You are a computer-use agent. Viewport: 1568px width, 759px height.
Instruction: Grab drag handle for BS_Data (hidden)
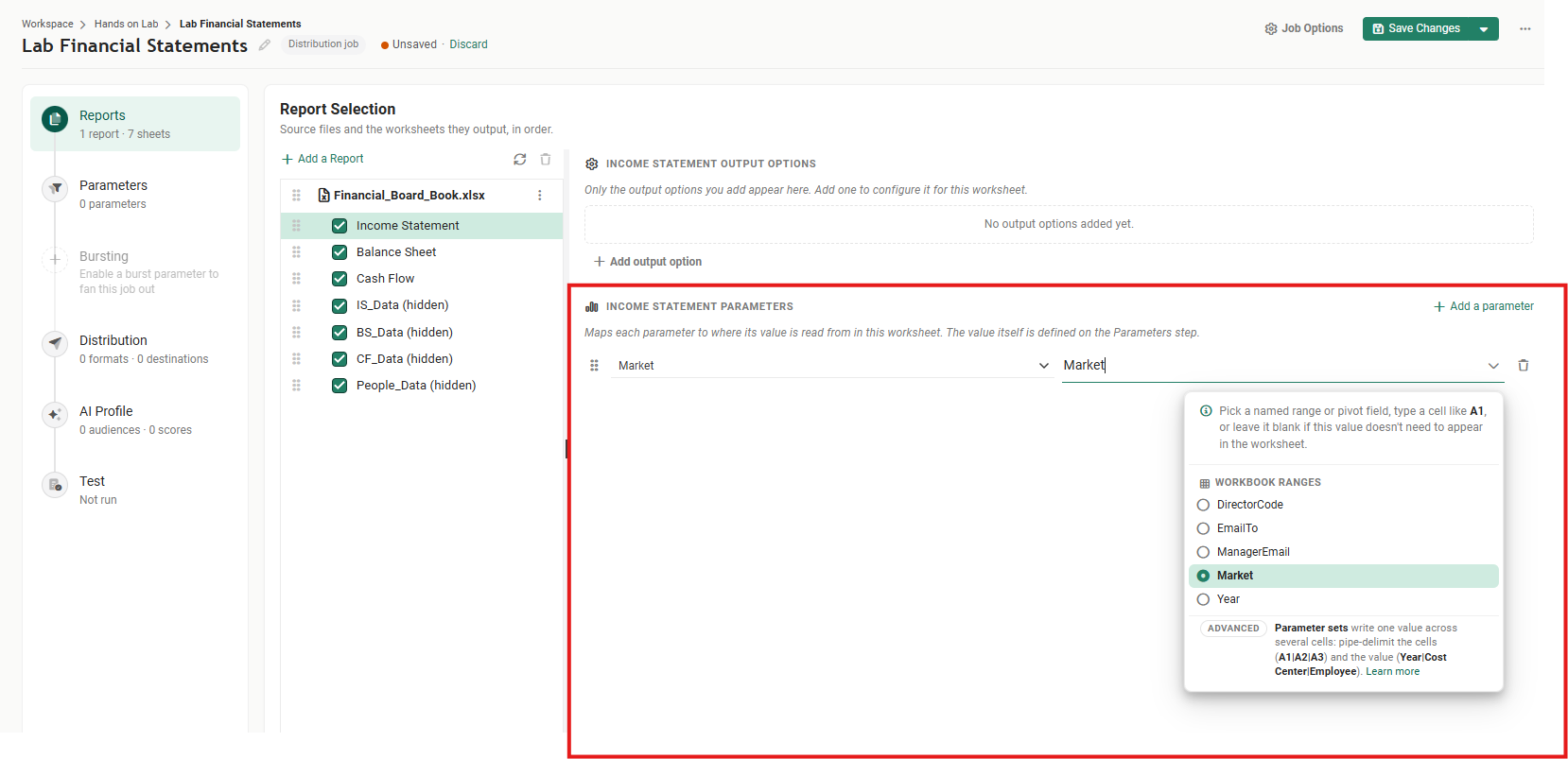click(296, 332)
